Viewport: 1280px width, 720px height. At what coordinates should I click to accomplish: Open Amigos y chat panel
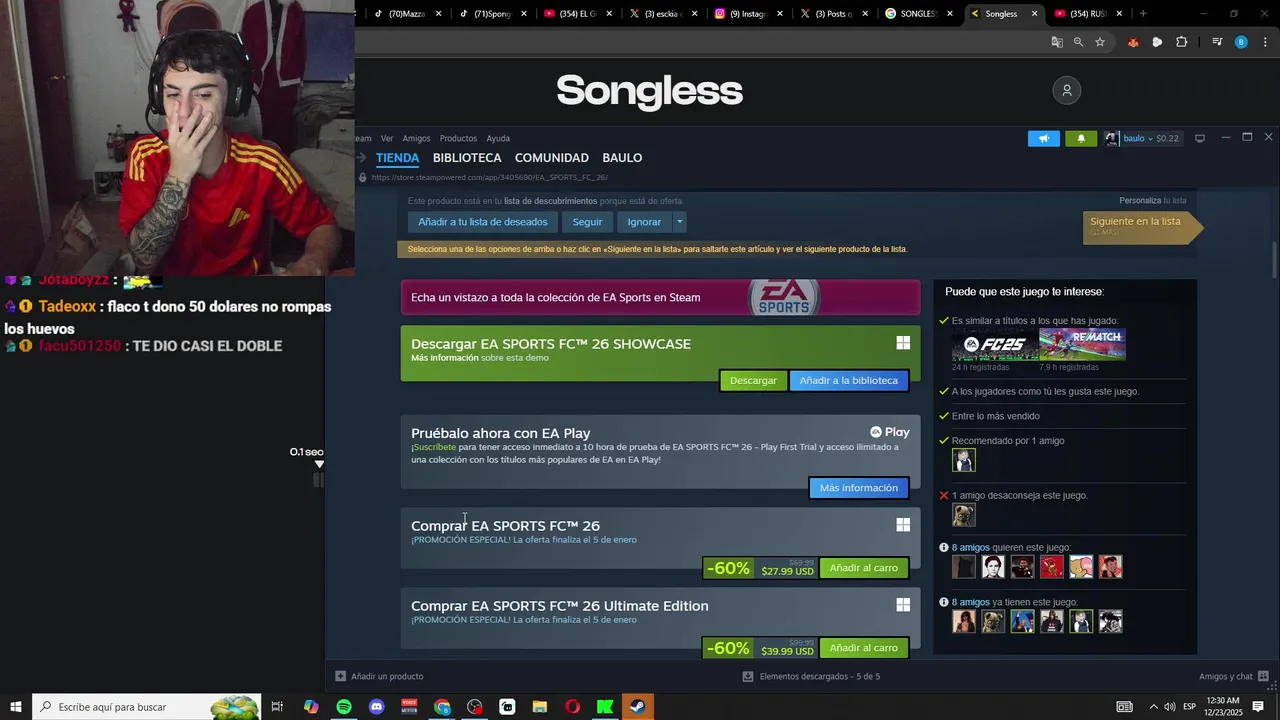click(x=1234, y=676)
